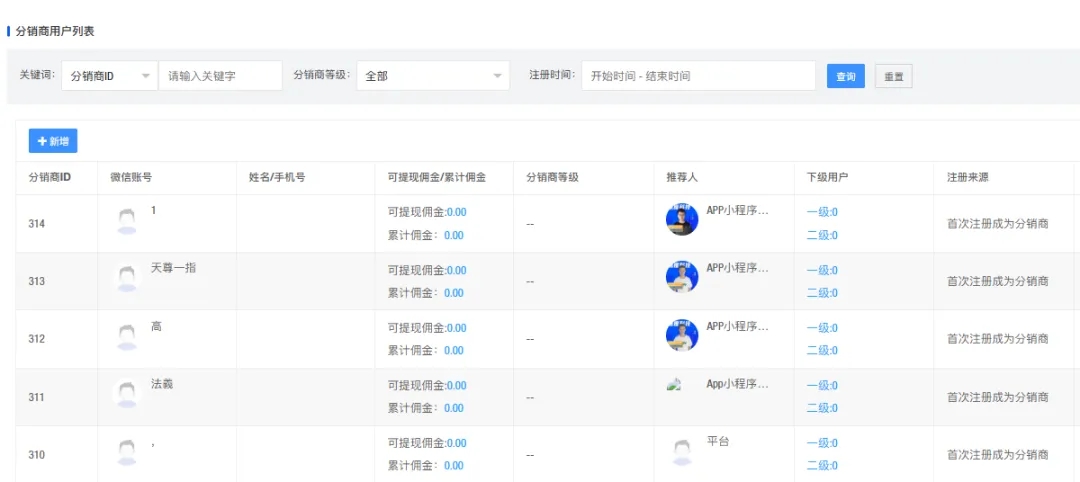
Task: Open the 注册时间 date range picker
Action: click(x=698, y=76)
